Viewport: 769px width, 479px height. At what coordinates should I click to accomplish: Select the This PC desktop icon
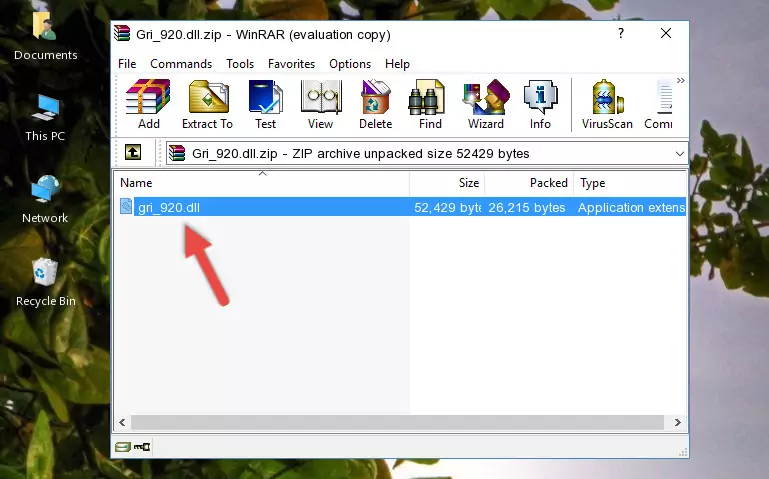pyautogui.click(x=45, y=118)
